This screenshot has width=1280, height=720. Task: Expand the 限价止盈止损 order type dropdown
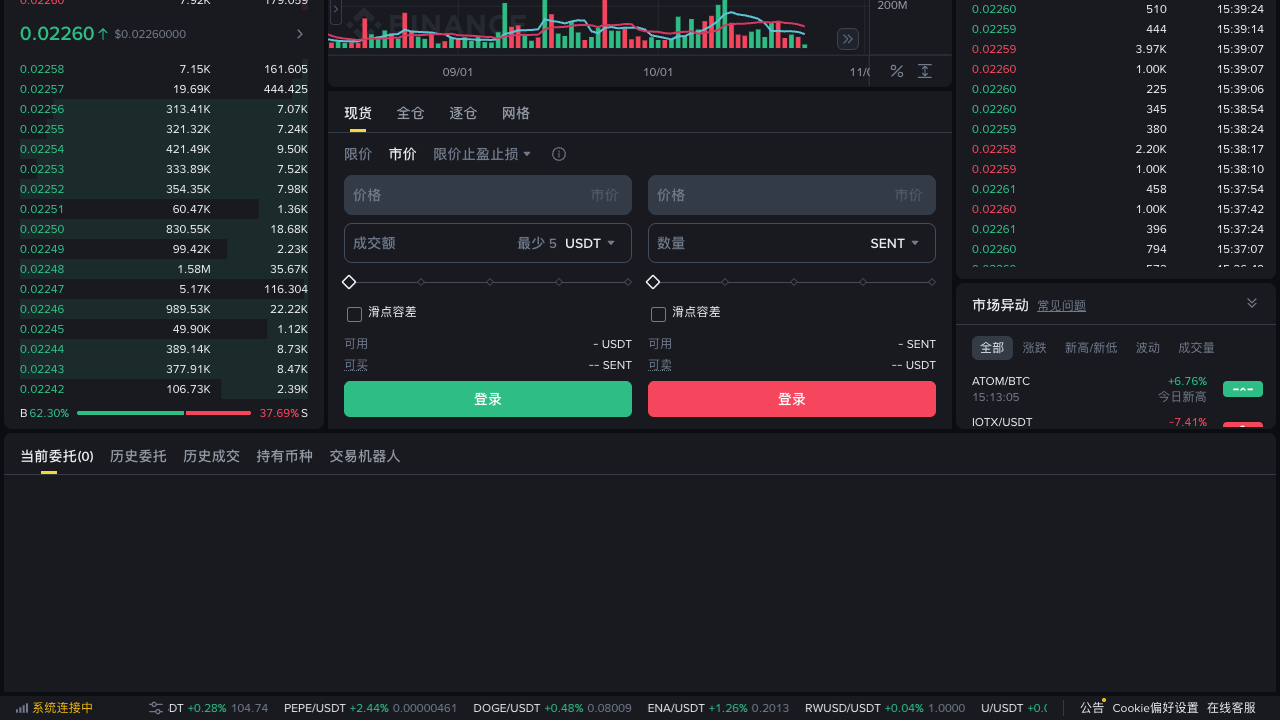point(482,154)
